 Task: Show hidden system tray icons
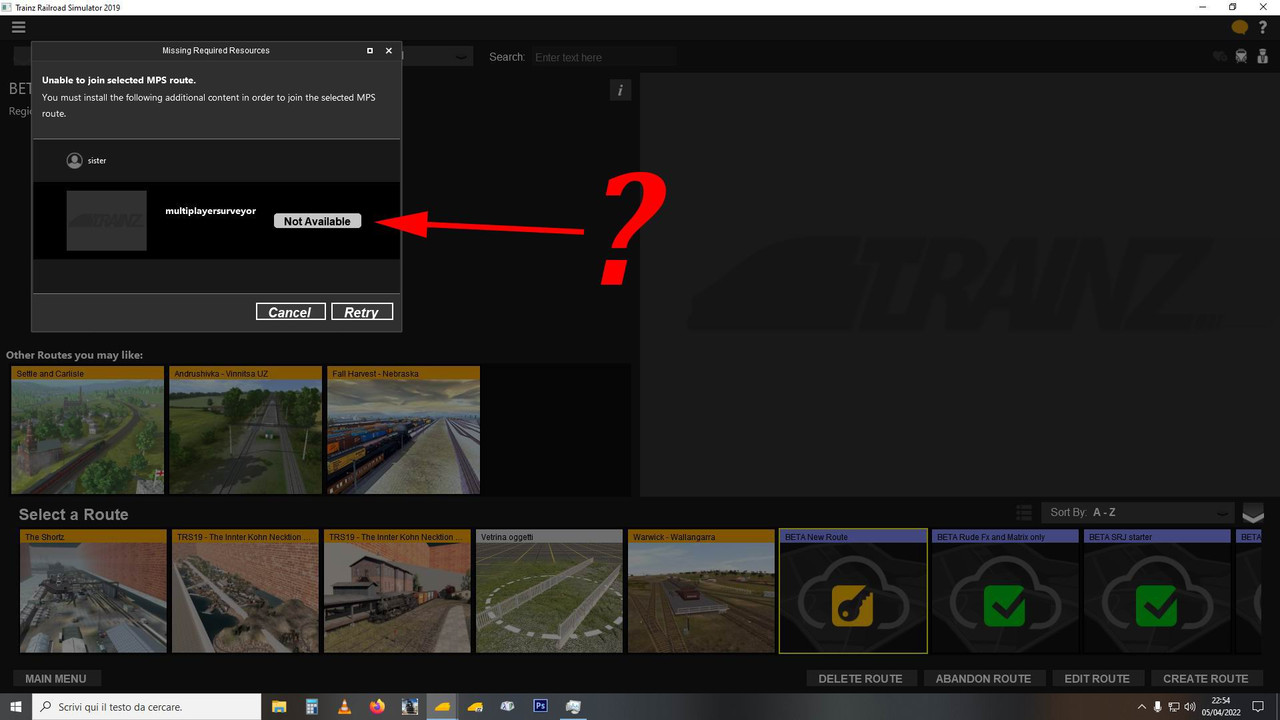click(x=1140, y=706)
